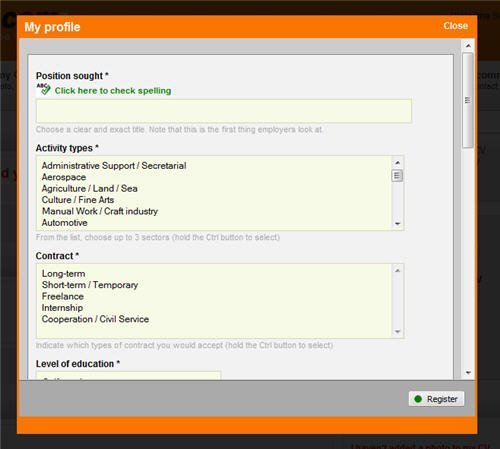500x449 pixels.
Task: Select Aerospace in Activity types
Action: (64, 177)
